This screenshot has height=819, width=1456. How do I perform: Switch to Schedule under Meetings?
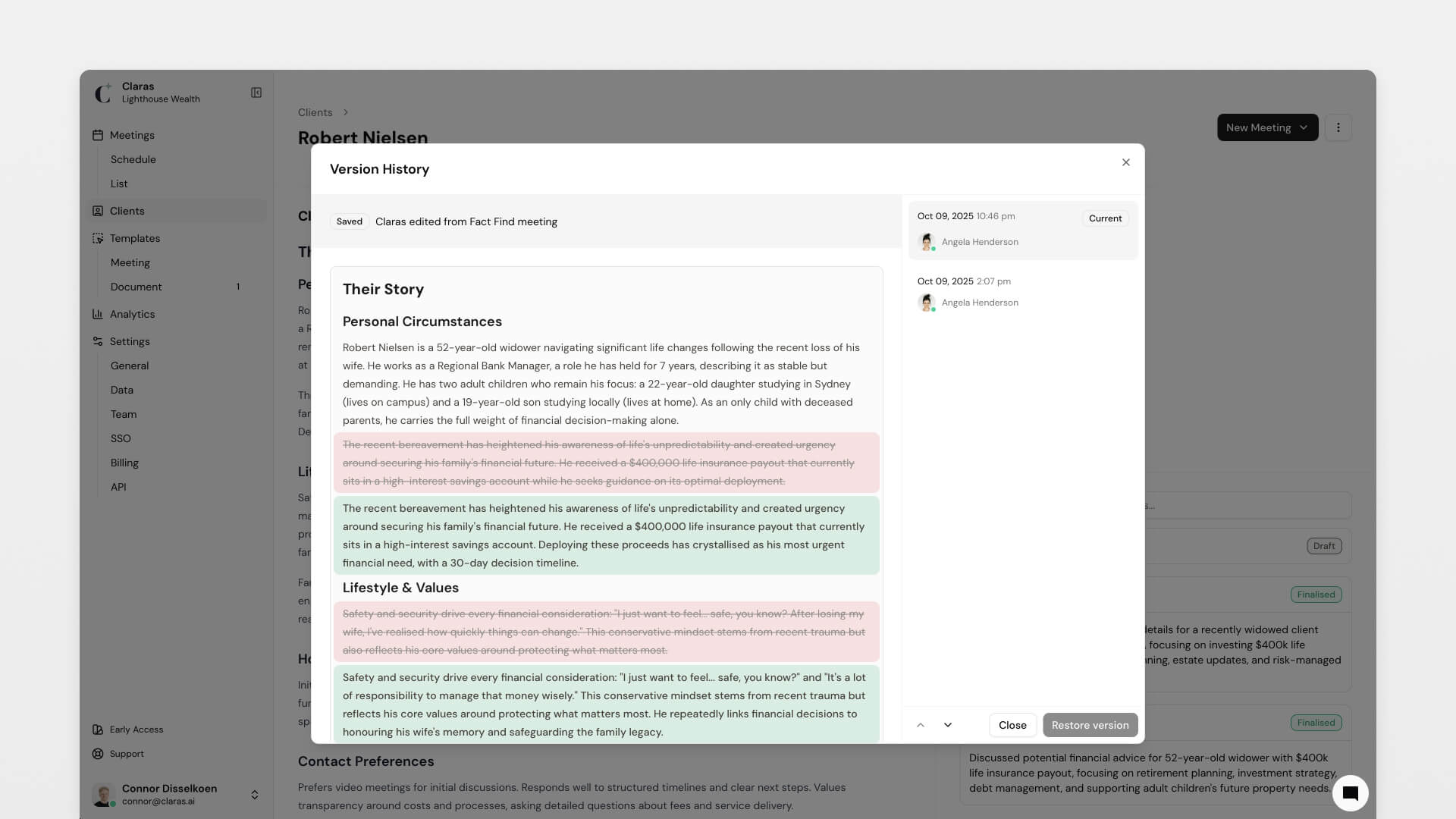(x=133, y=159)
